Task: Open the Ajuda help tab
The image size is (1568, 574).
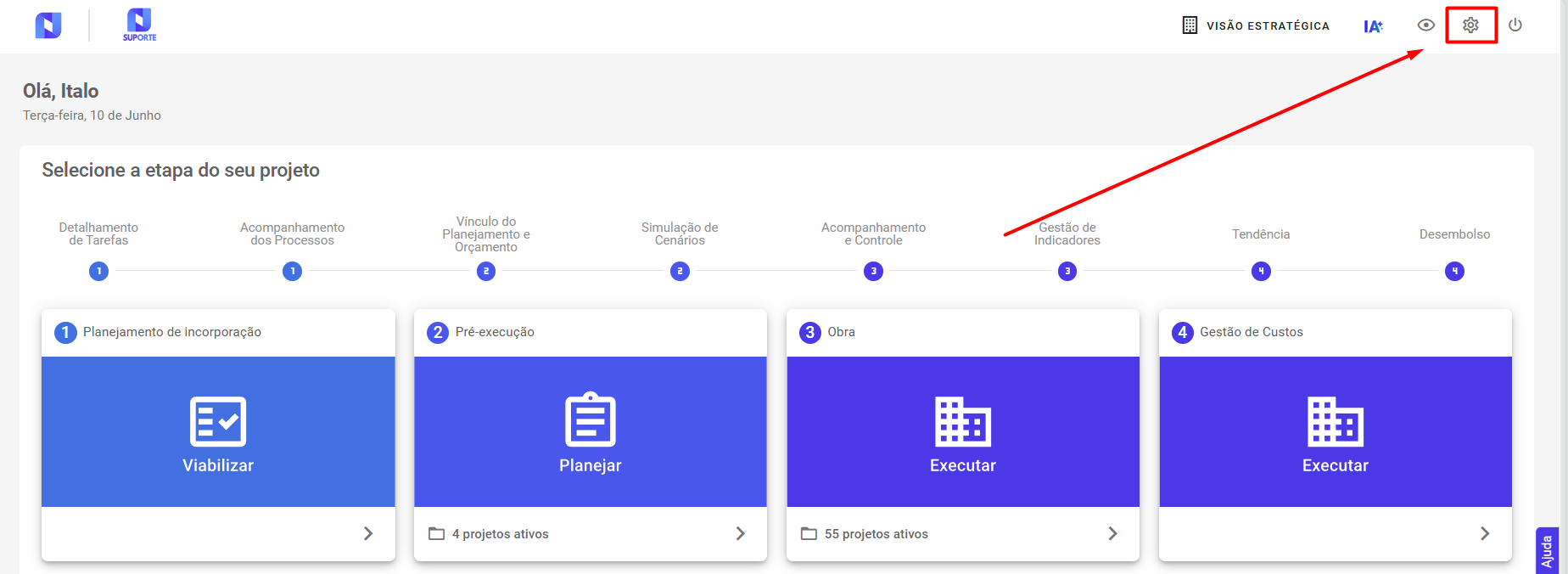Action: (x=1547, y=551)
